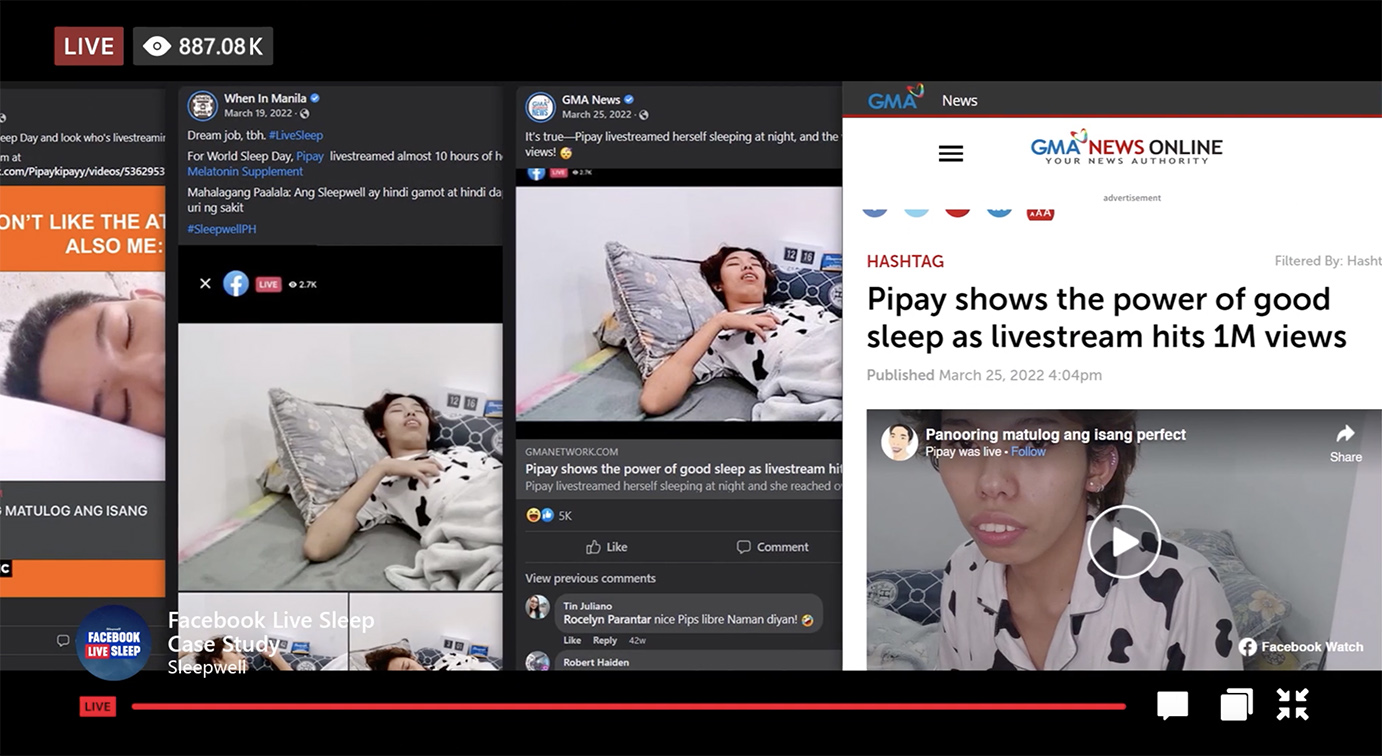Open the Facebook Live Sleep channel avatar

[x=113, y=643]
